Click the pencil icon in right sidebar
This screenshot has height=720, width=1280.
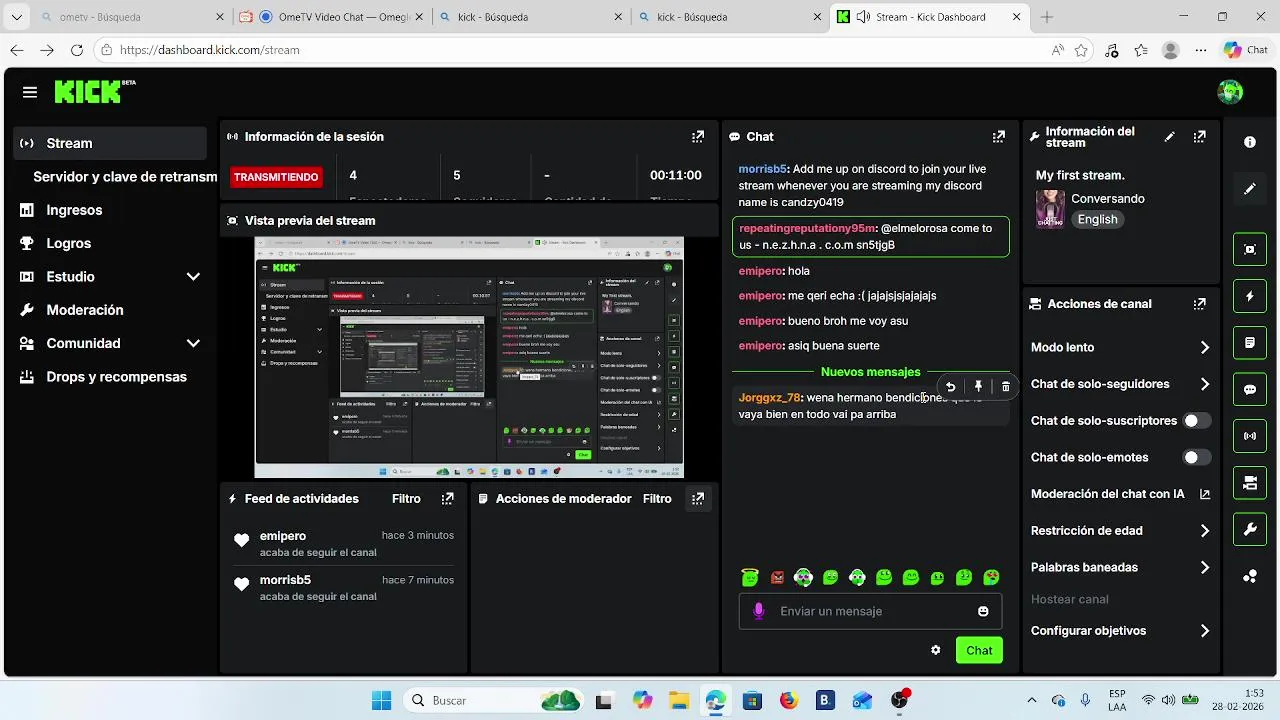[x=1250, y=188]
